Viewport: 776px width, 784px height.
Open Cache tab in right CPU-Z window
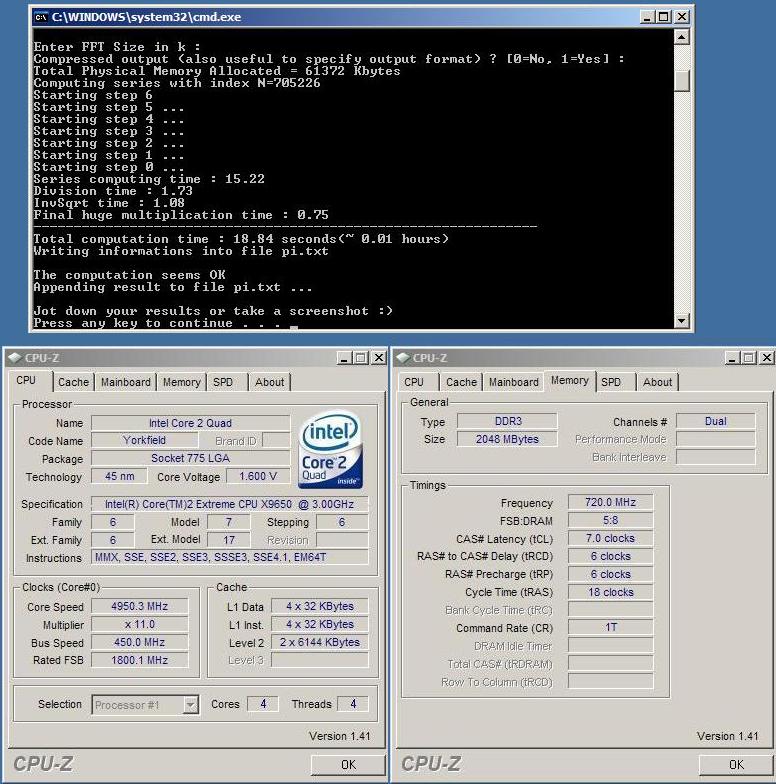click(x=461, y=382)
